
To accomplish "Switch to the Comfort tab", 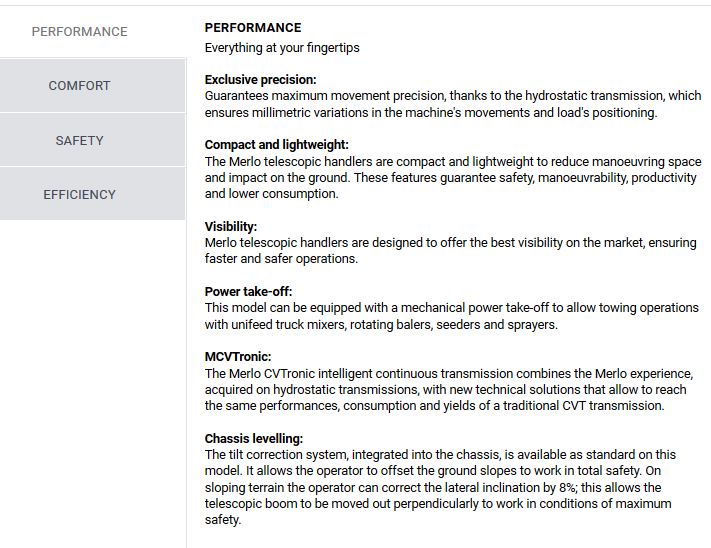I will [80, 86].
